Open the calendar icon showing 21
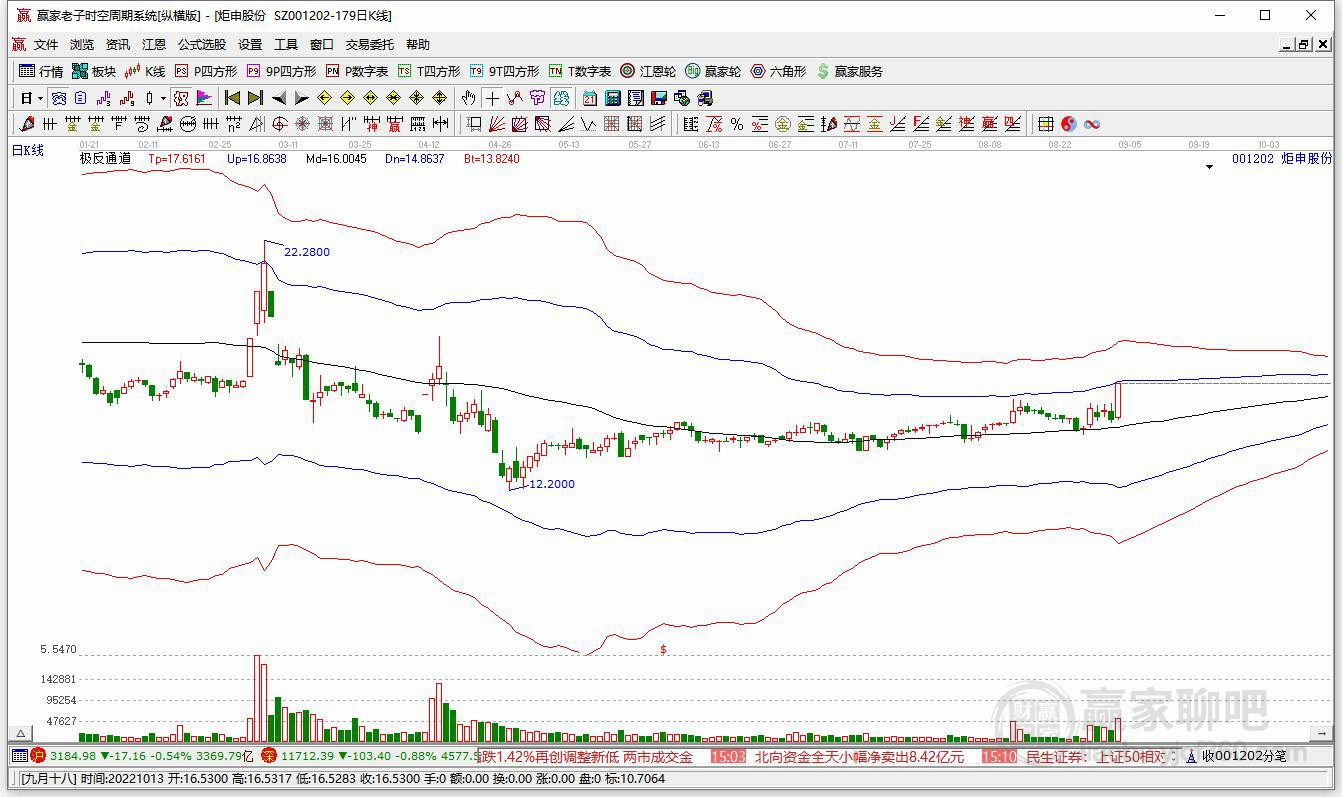 tap(590, 98)
